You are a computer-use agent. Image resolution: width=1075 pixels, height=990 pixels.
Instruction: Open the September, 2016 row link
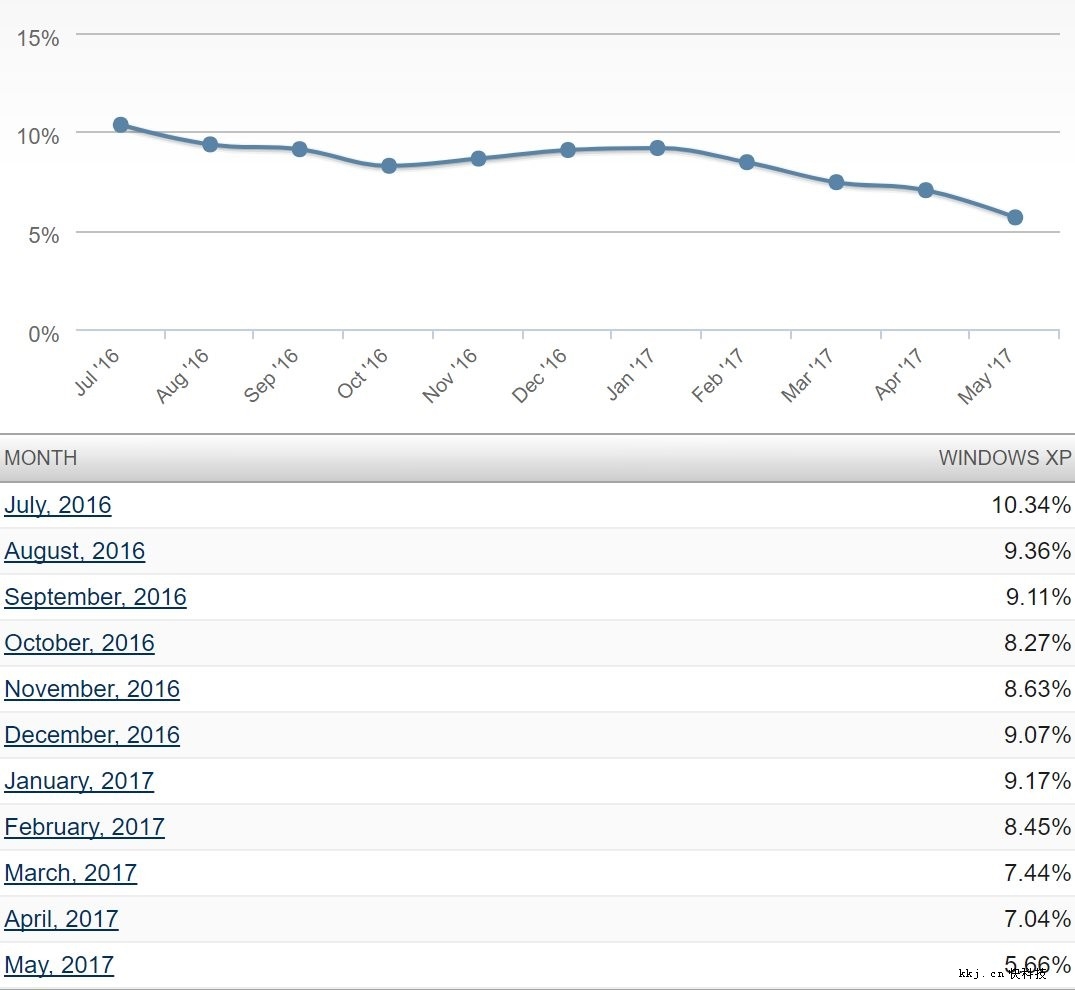pos(95,597)
